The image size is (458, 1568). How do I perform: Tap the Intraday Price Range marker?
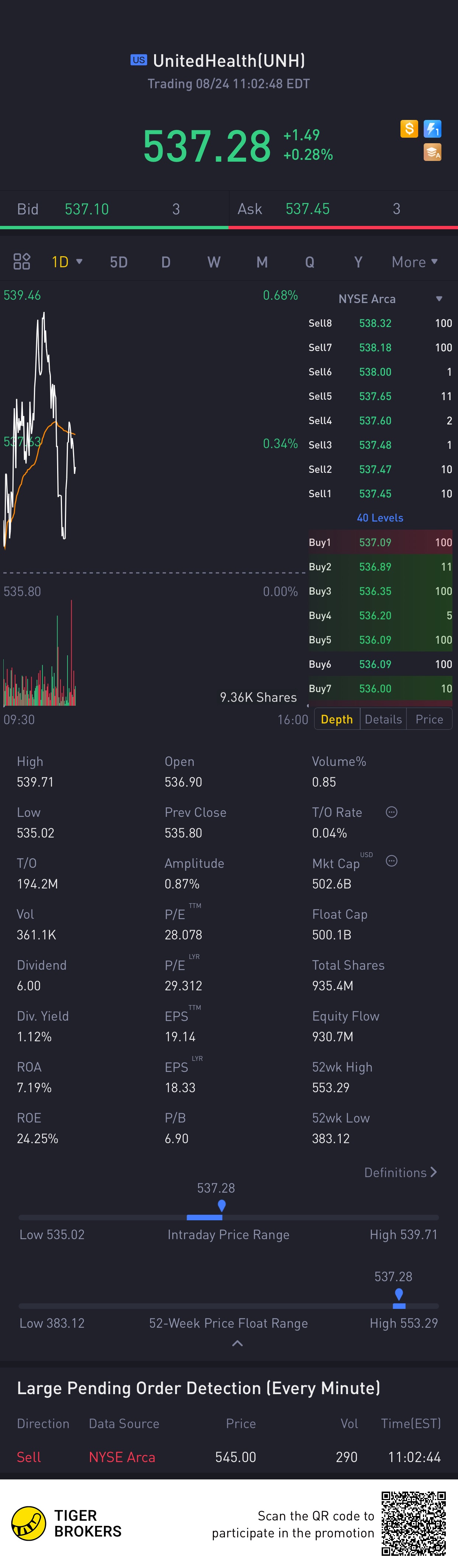[x=222, y=1206]
